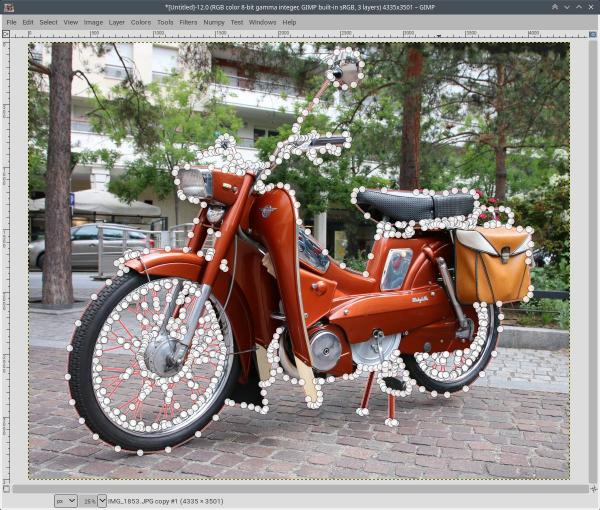Click the GIMP app icon in title bar

tap(8, 7)
